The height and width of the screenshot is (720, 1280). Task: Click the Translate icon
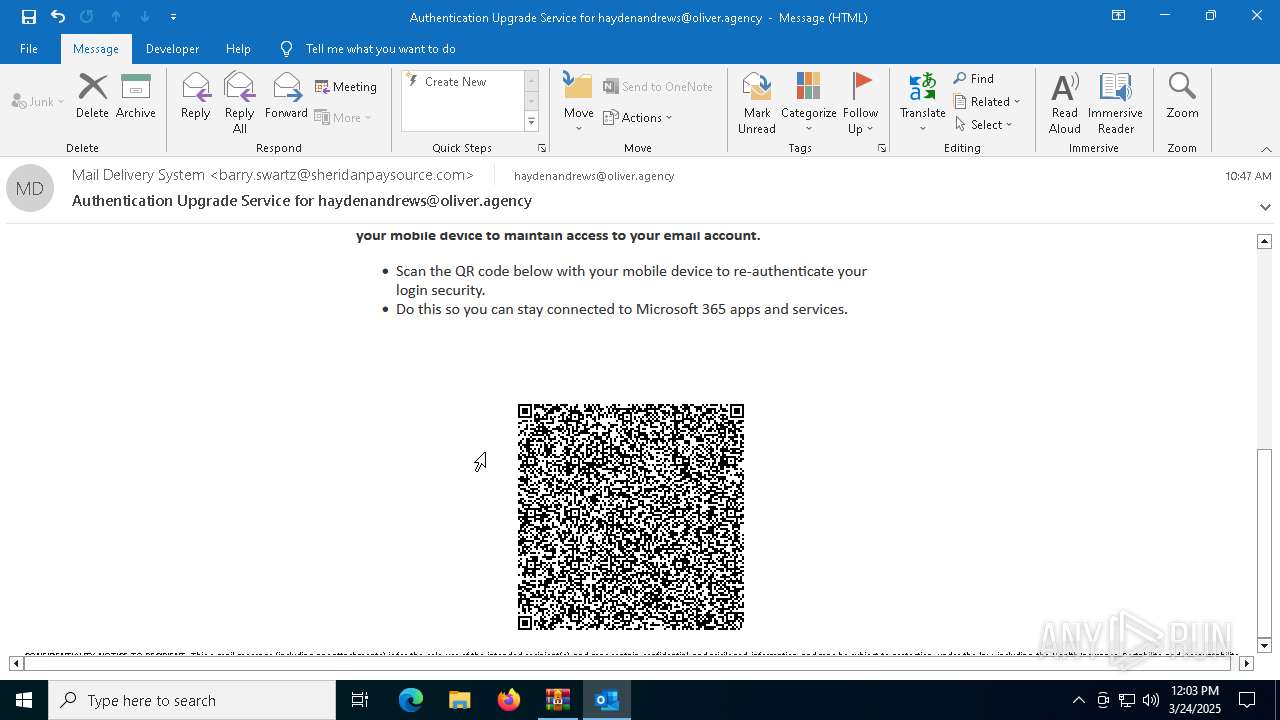click(922, 86)
